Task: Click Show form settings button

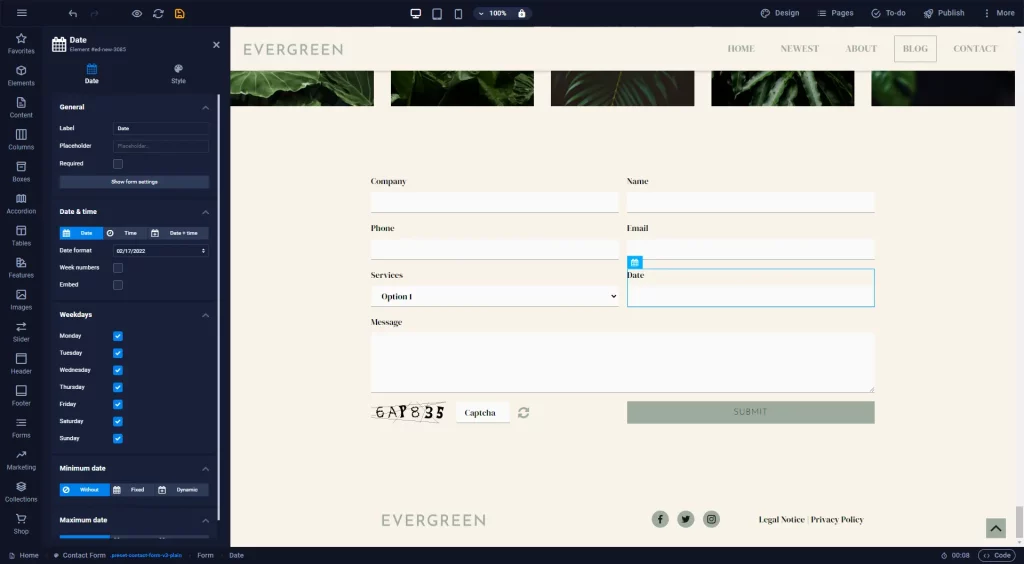Action: pyautogui.click(x=134, y=182)
